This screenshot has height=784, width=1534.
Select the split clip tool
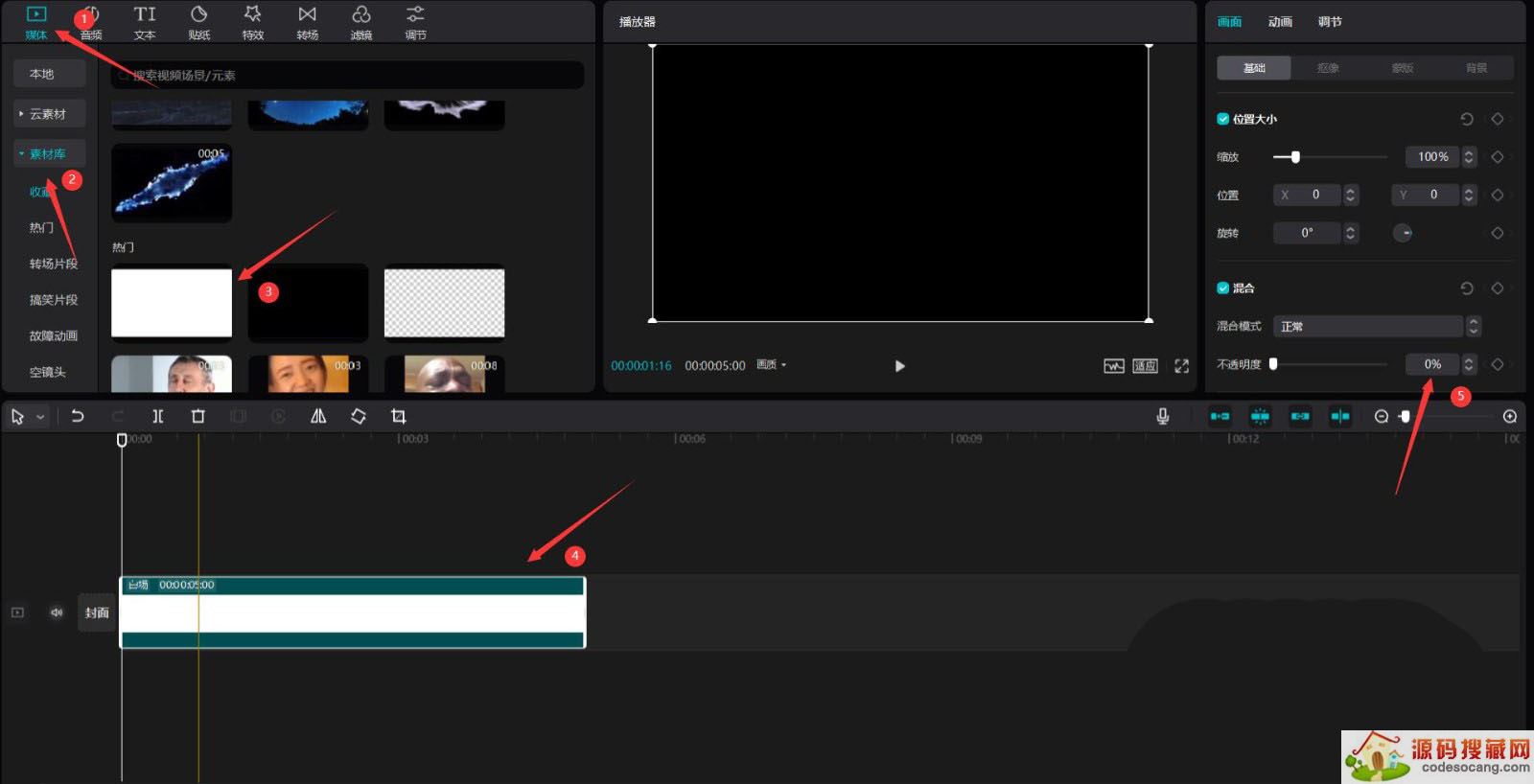click(158, 416)
